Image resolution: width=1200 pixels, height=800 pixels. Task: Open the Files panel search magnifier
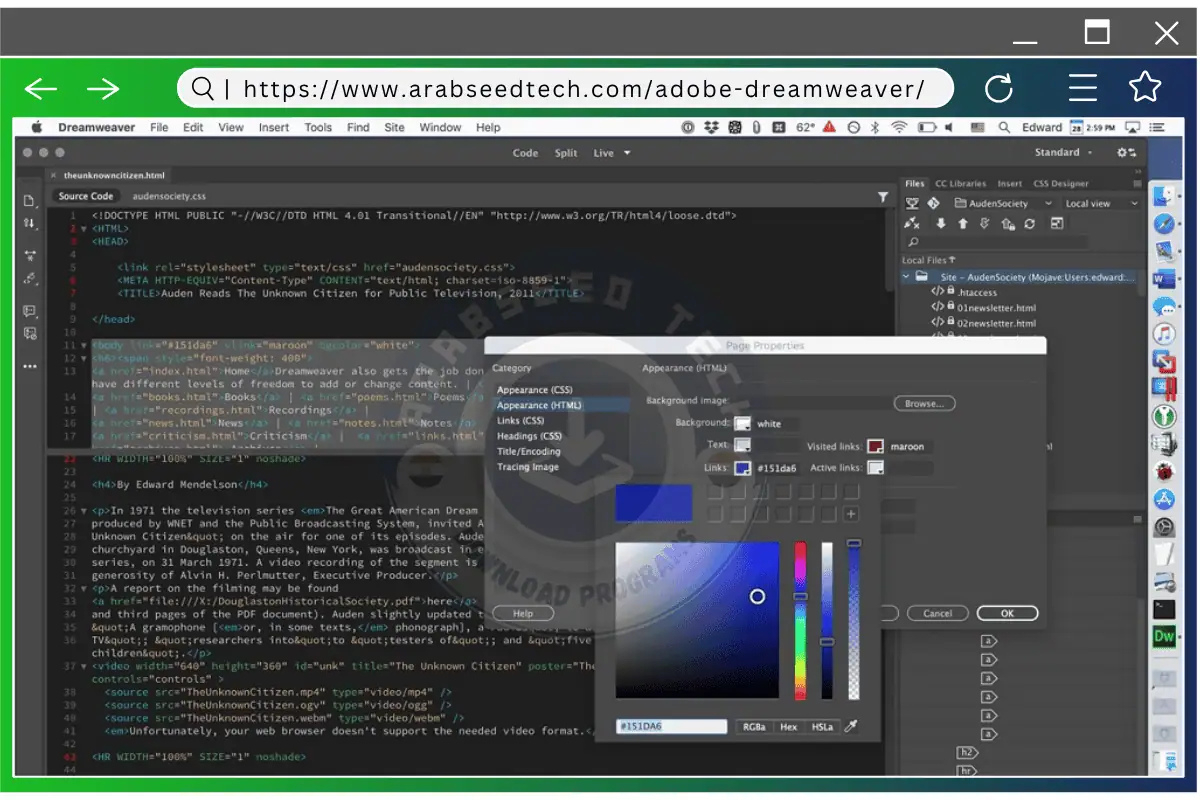[913, 241]
